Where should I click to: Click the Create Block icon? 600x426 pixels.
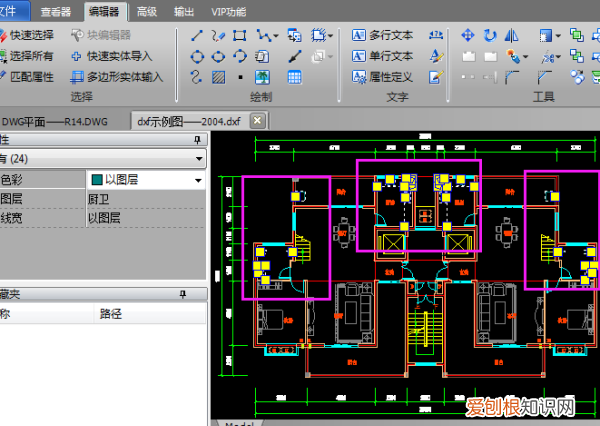[318, 36]
